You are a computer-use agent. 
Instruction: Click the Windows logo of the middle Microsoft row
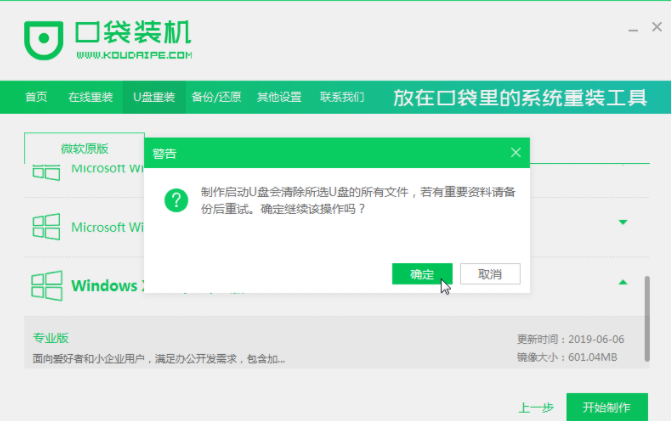pyautogui.click(x=46, y=227)
